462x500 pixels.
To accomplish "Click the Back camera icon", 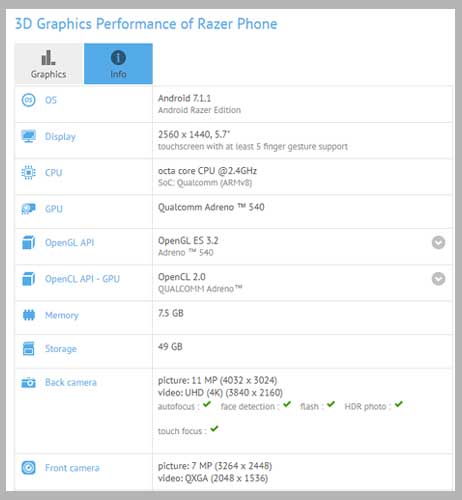I will [28, 382].
